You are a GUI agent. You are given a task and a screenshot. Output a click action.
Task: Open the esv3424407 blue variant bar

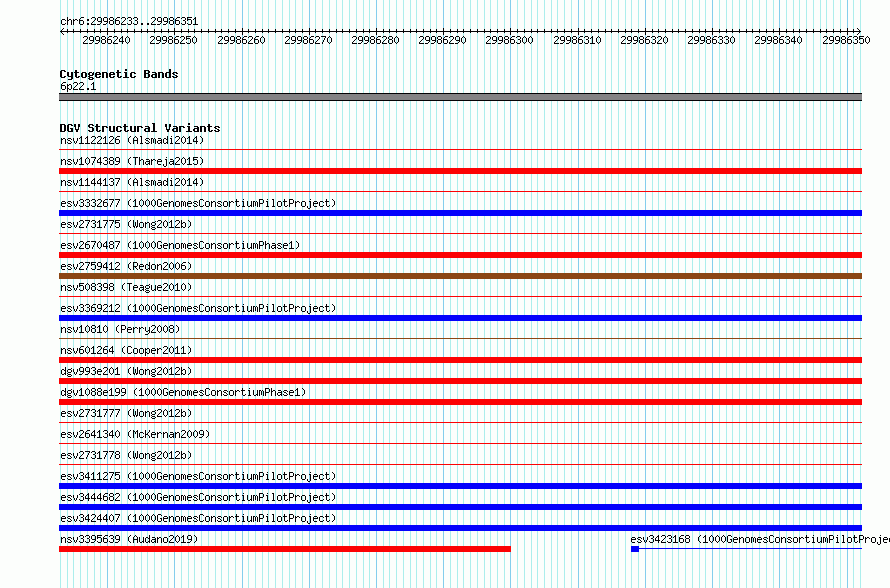[x=460, y=528]
